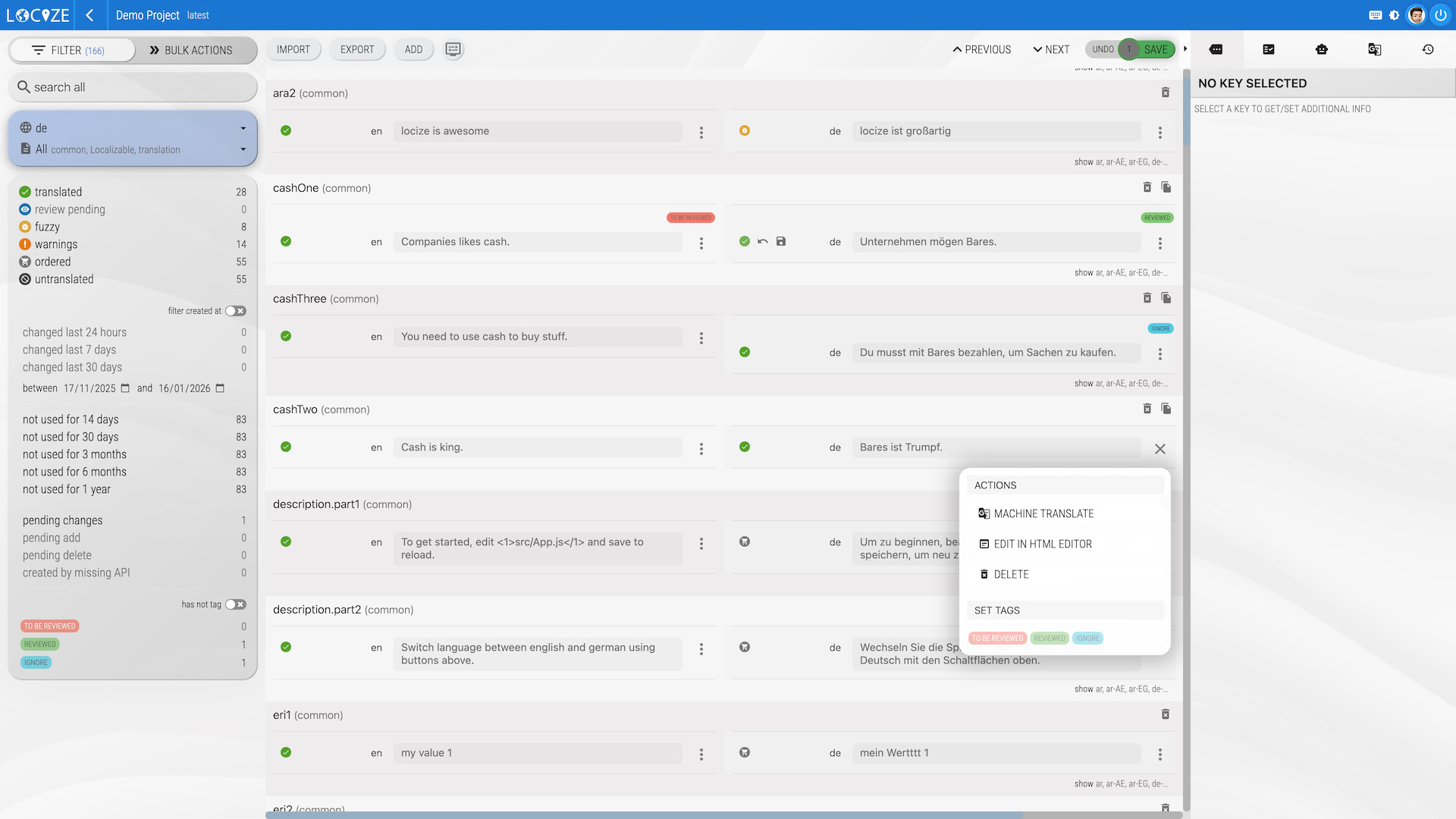Choose Edit in HTML Editor action
Screen dimensions: 1456x819
click(1043, 544)
